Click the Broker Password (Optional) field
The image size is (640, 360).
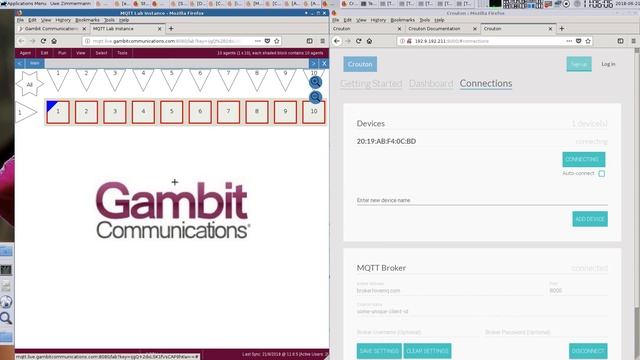tap(546, 332)
